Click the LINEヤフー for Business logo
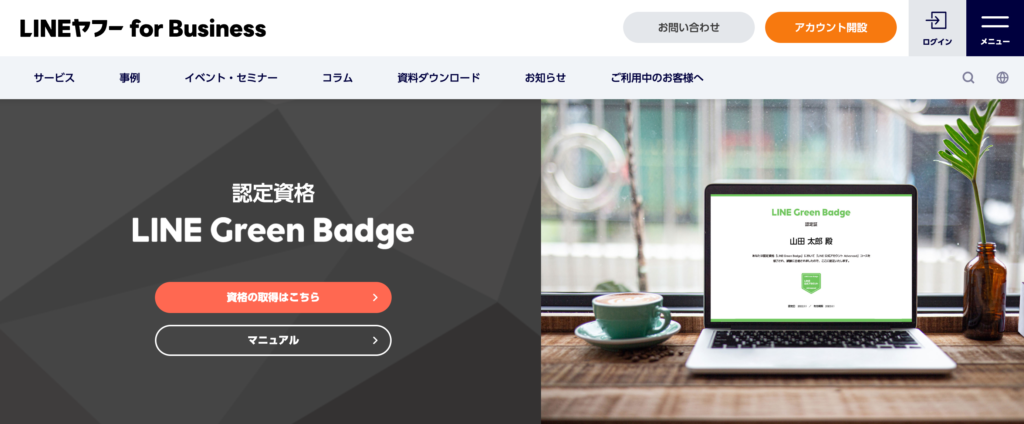Image resolution: width=1024 pixels, height=424 pixels. pyautogui.click(x=143, y=28)
